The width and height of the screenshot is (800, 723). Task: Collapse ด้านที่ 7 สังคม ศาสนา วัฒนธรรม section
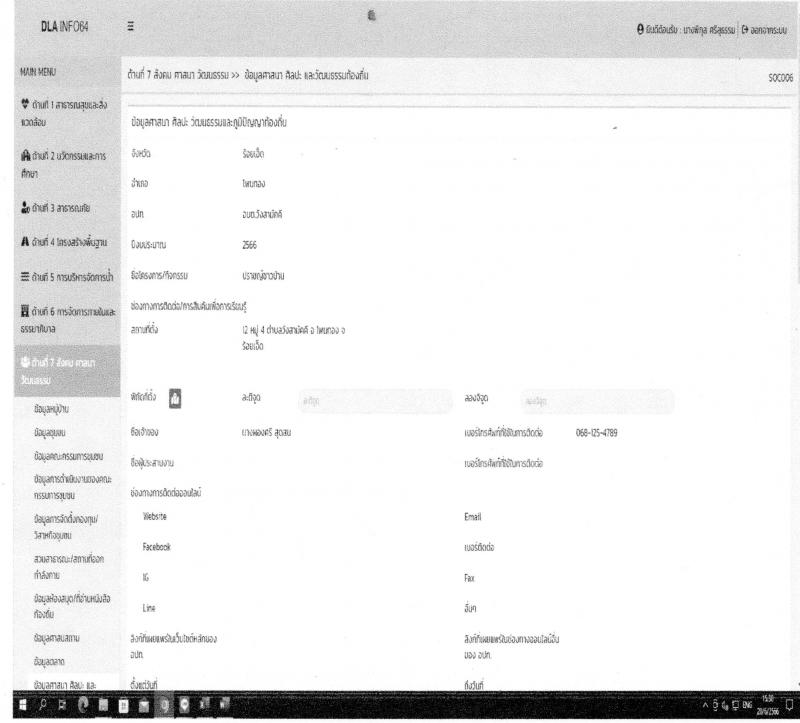point(67,371)
